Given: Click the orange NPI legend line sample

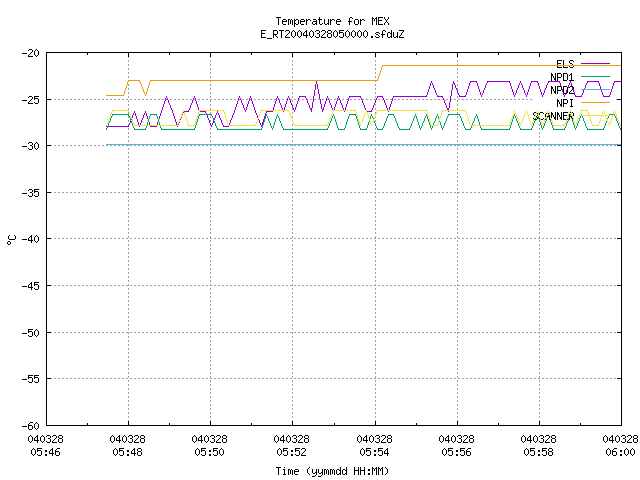Looking at the screenshot, I should pos(595,102).
